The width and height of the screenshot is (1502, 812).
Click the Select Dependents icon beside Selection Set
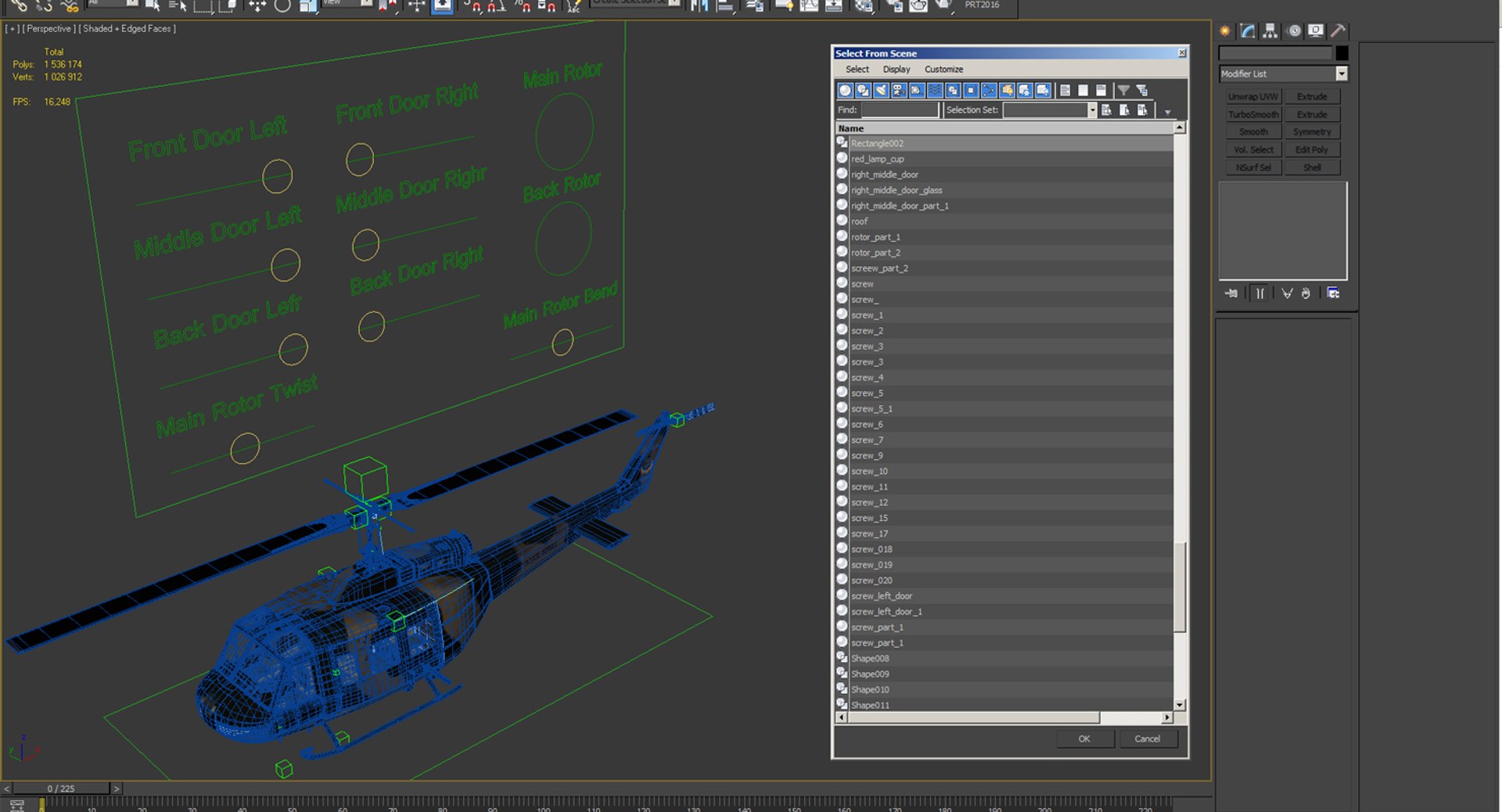[1142, 110]
